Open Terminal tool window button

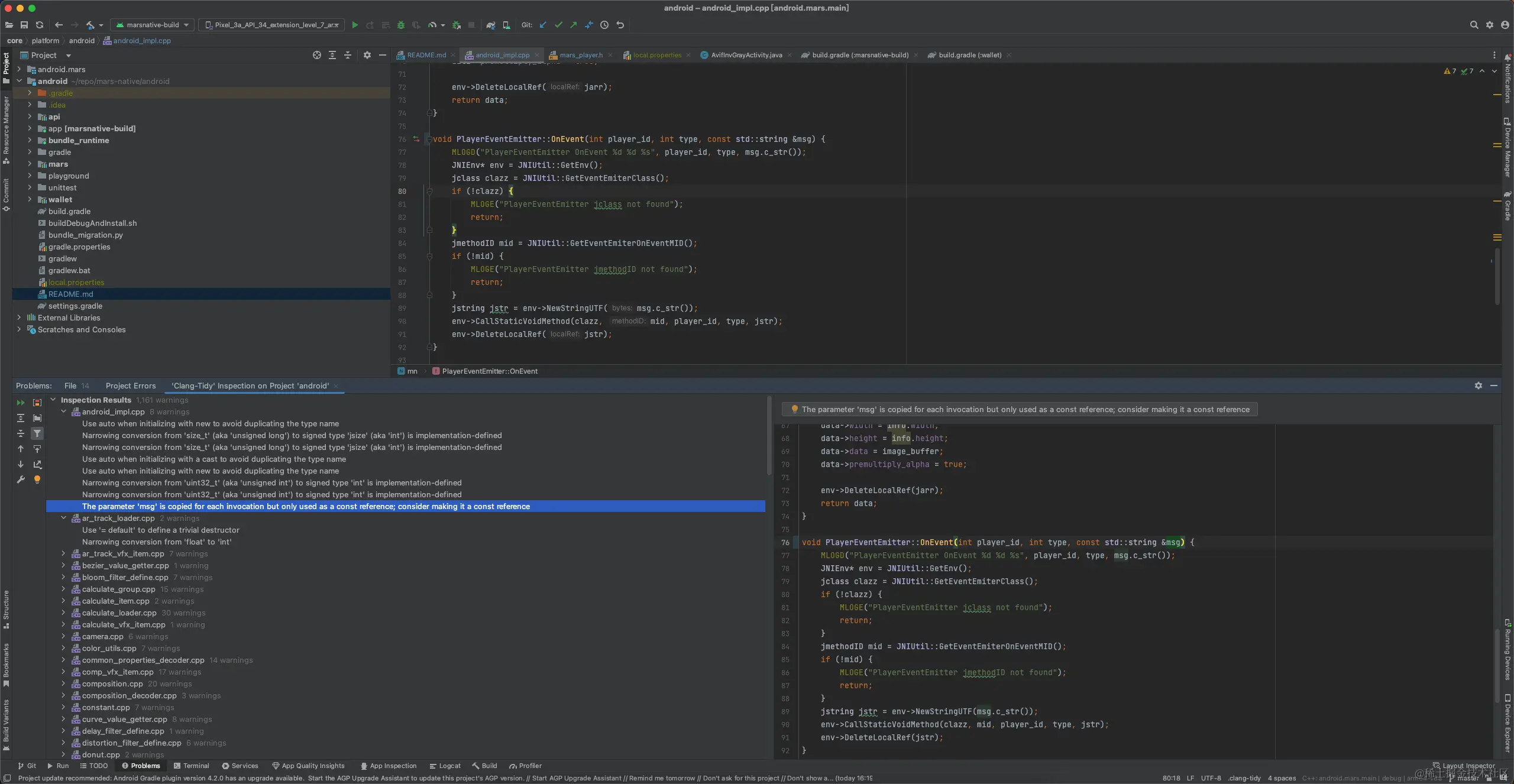(x=192, y=766)
